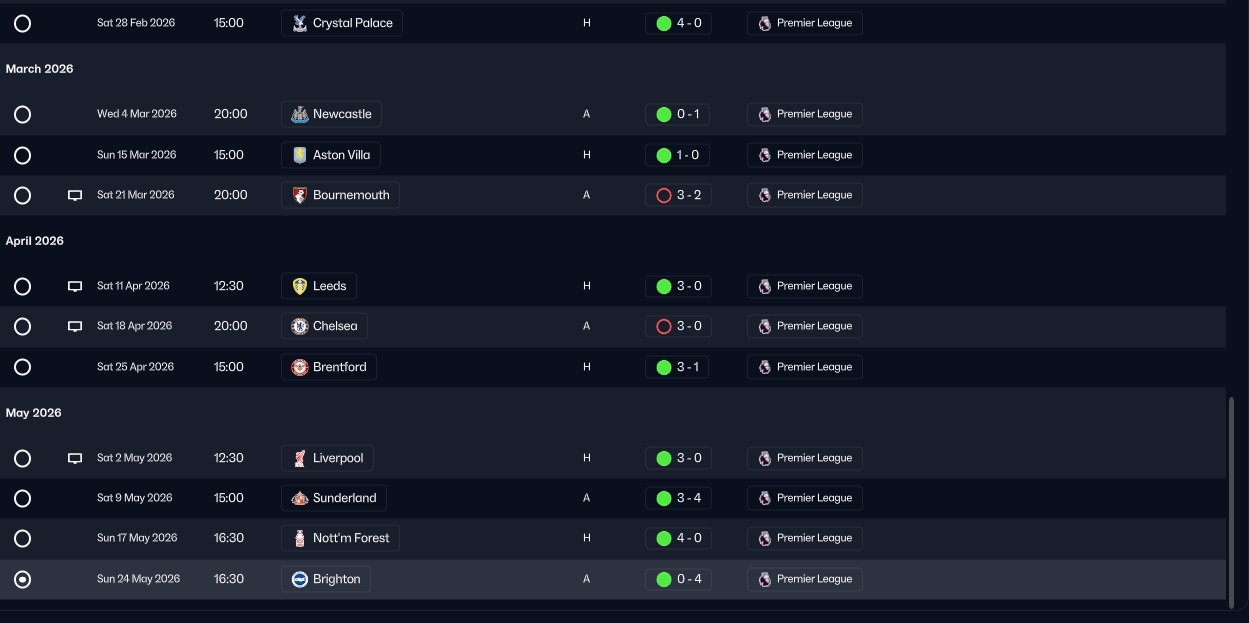Click the TV icon beside Leeds fixture
This screenshot has height=623, width=1249.
[x=75, y=286]
